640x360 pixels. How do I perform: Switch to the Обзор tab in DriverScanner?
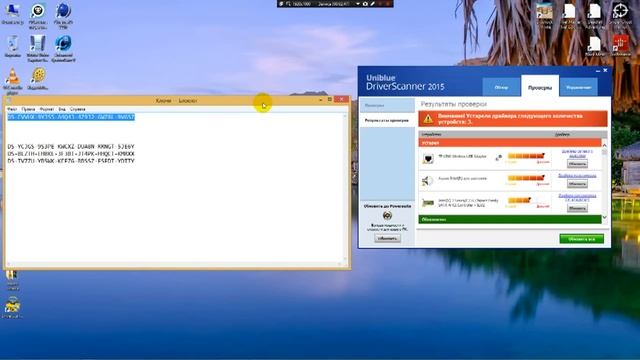(x=501, y=87)
